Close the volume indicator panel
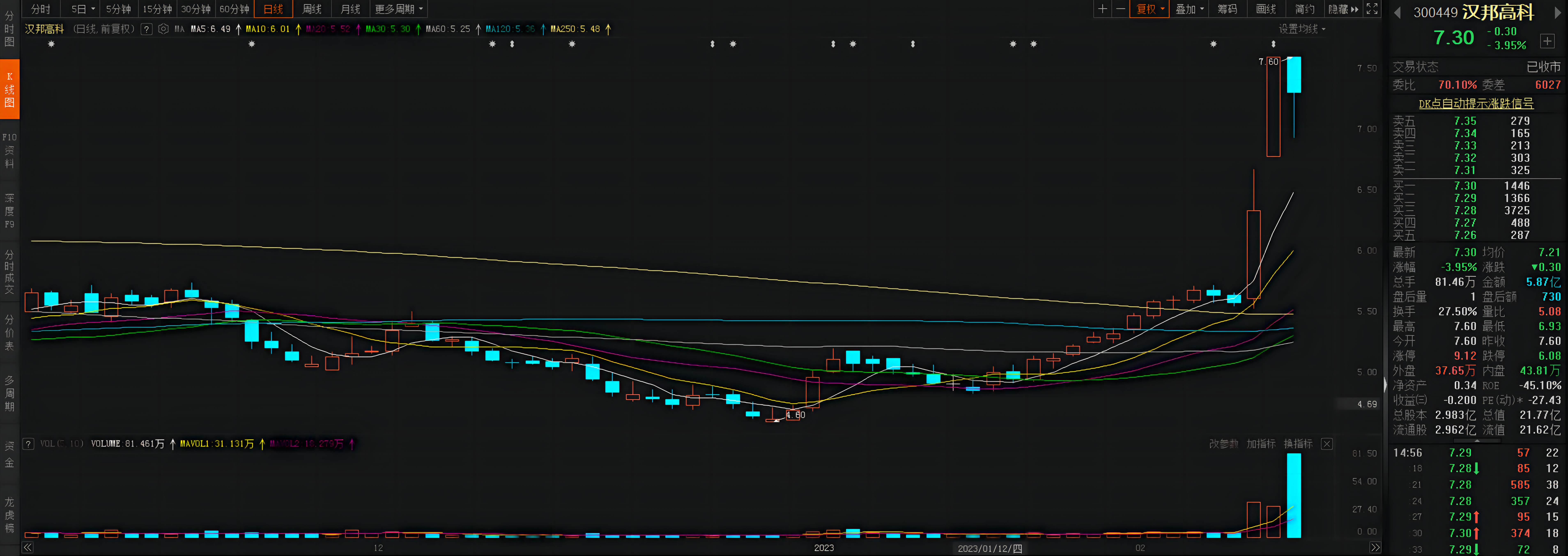Image resolution: width=1568 pixels, height=556 pixels. coord(1327,443)
